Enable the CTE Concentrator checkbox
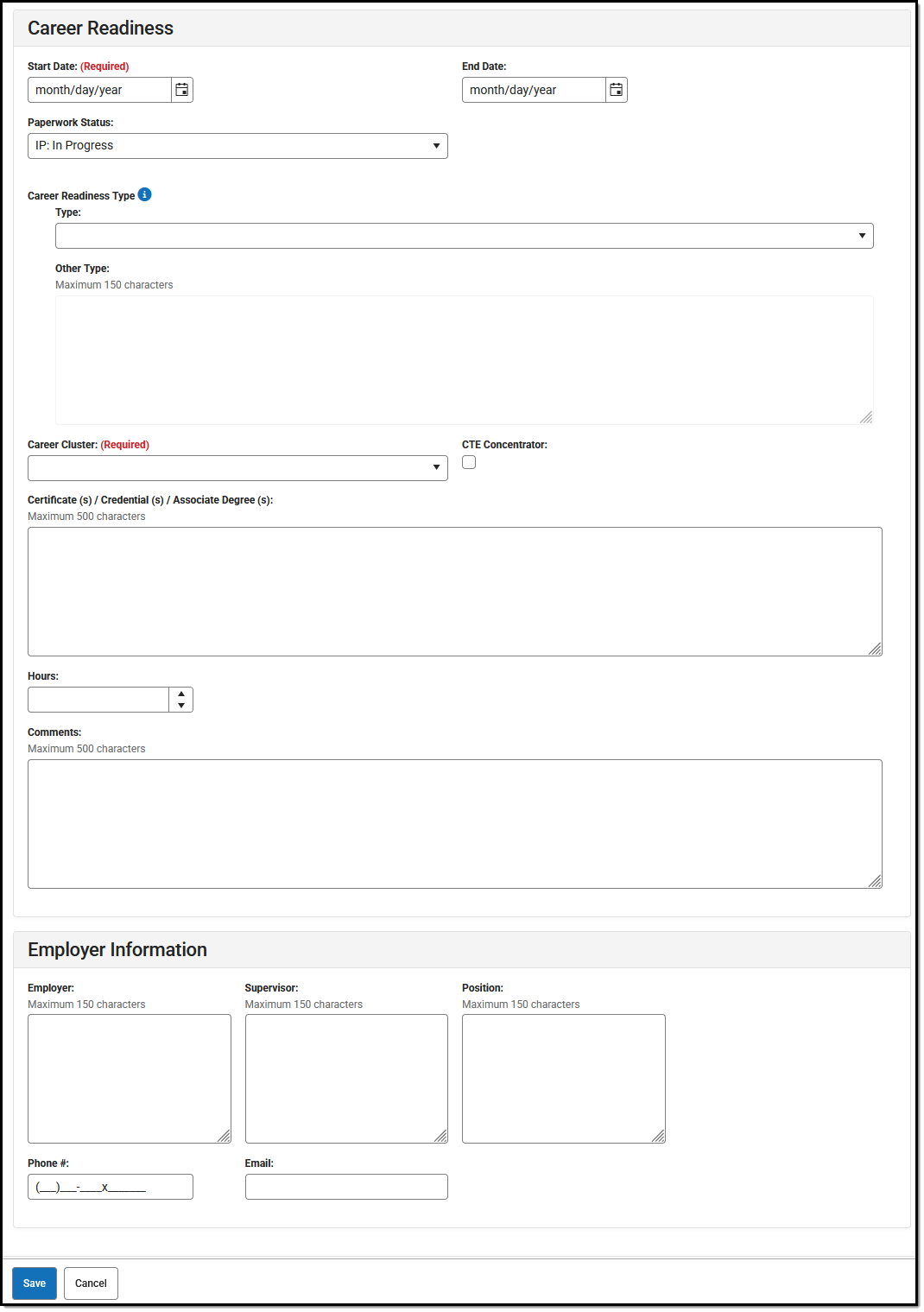The height and width of the screenshot is (1312, 924). 469,462
